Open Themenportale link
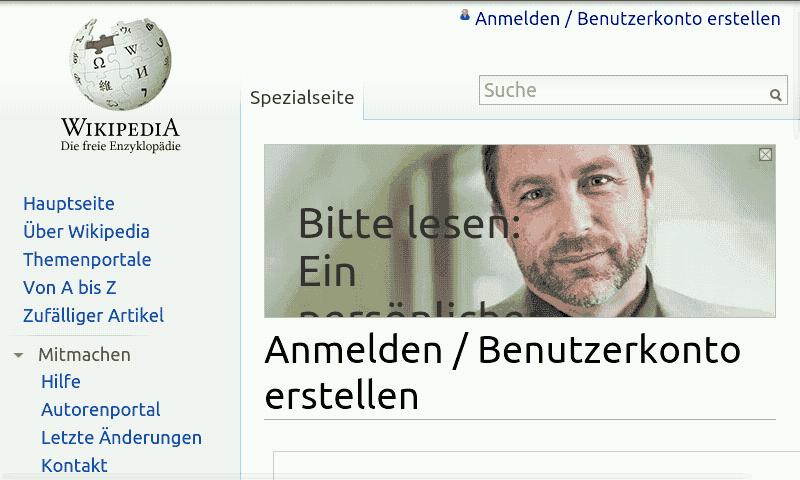The width and height of the screenshot is (800, 480). [87, 260]
